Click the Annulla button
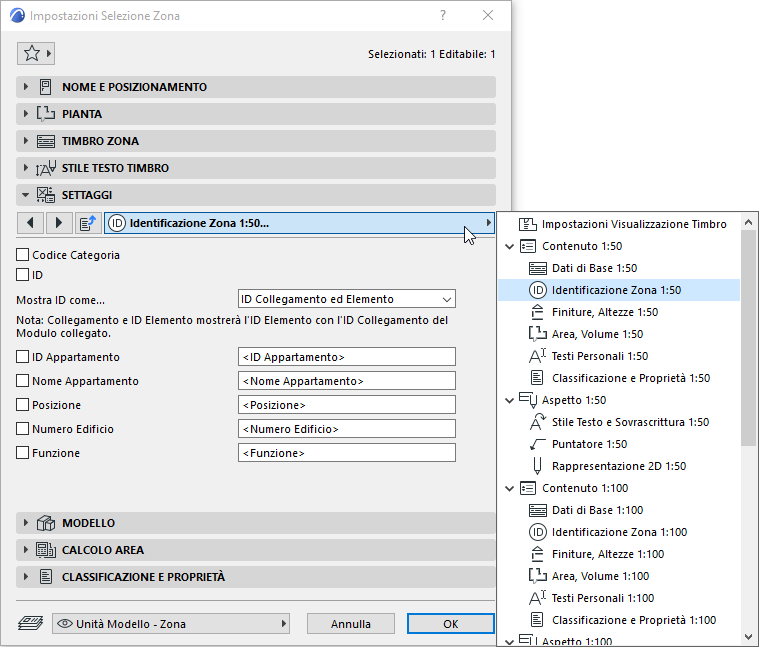759x647 pixels. click(351, 624)
